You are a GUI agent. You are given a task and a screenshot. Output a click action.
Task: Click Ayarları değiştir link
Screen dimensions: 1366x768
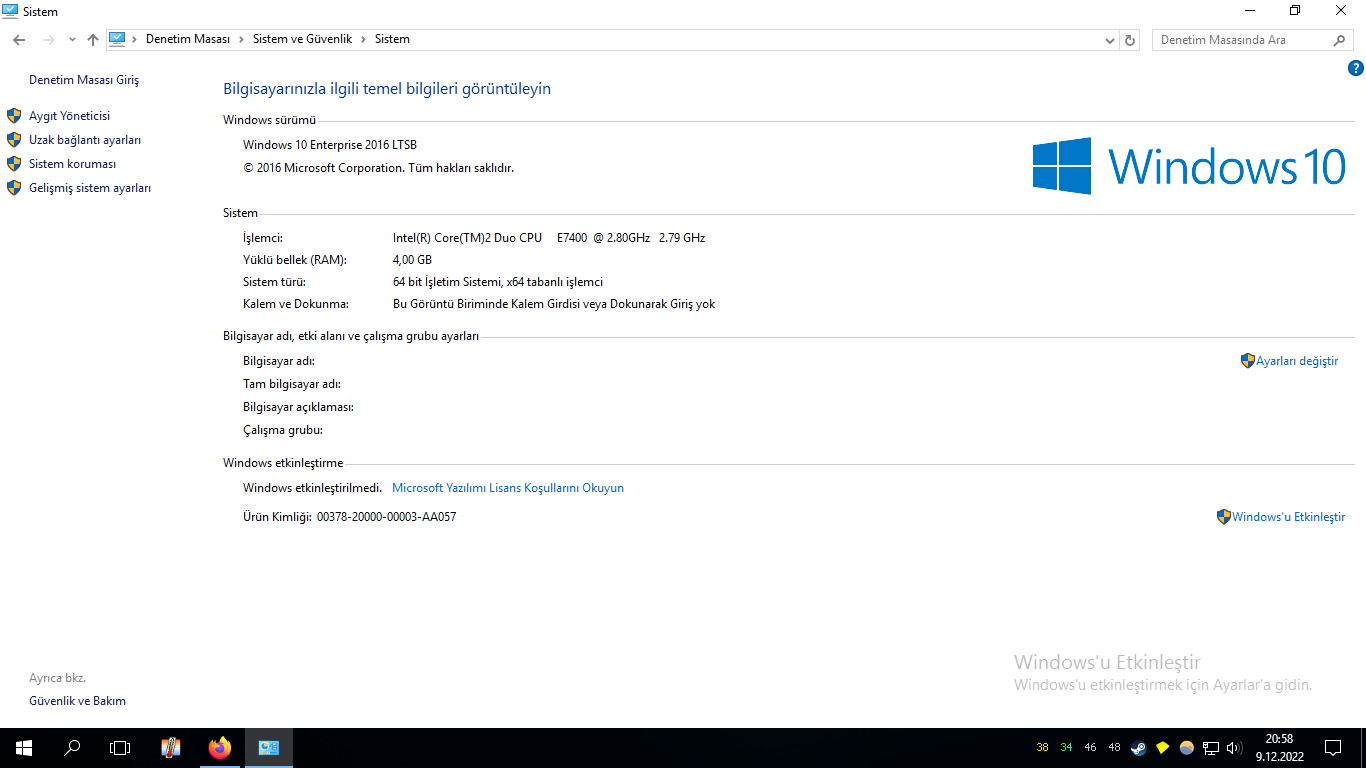tap(1297, 361)
